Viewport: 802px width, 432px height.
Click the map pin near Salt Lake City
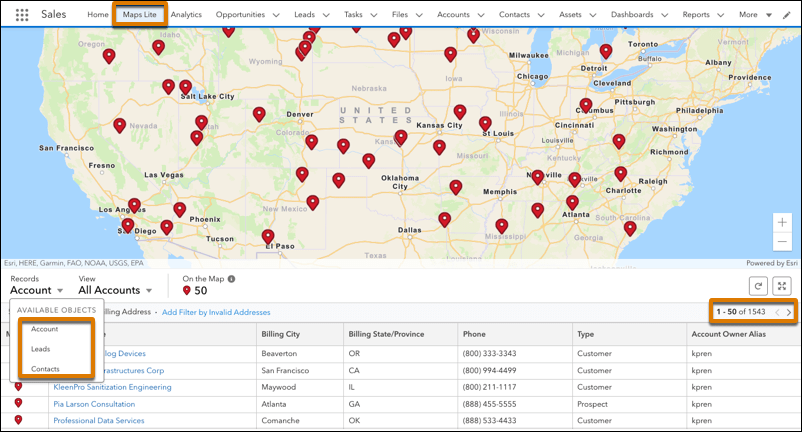point(185,87)
